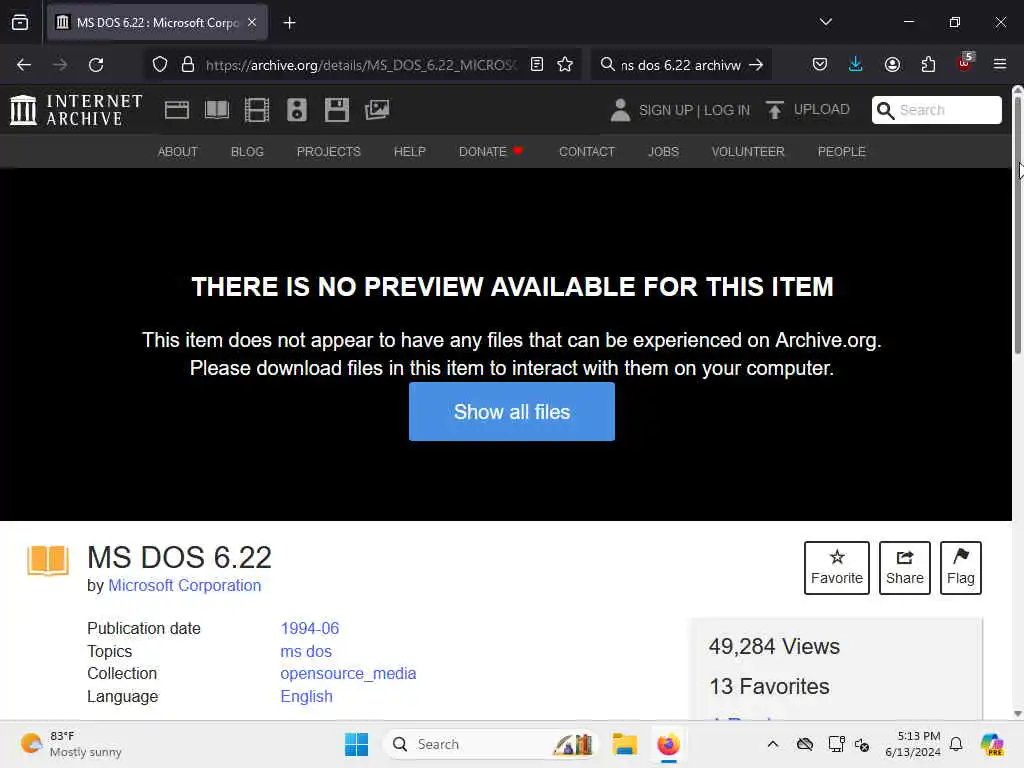Click the UPLOAD link text
Image resolution: width=1024 pixels, height=768 pixels.
(x=822, y=110)
